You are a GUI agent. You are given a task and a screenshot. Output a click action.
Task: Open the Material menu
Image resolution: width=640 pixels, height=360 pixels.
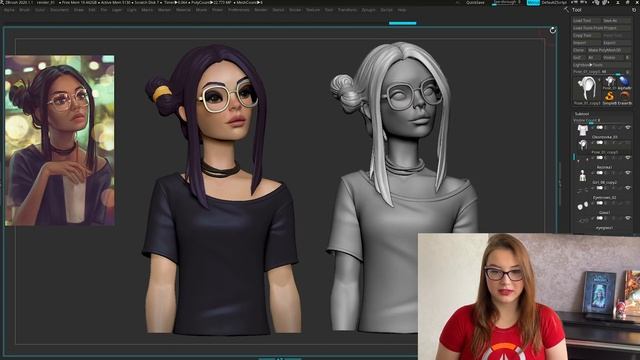[183, 10]
